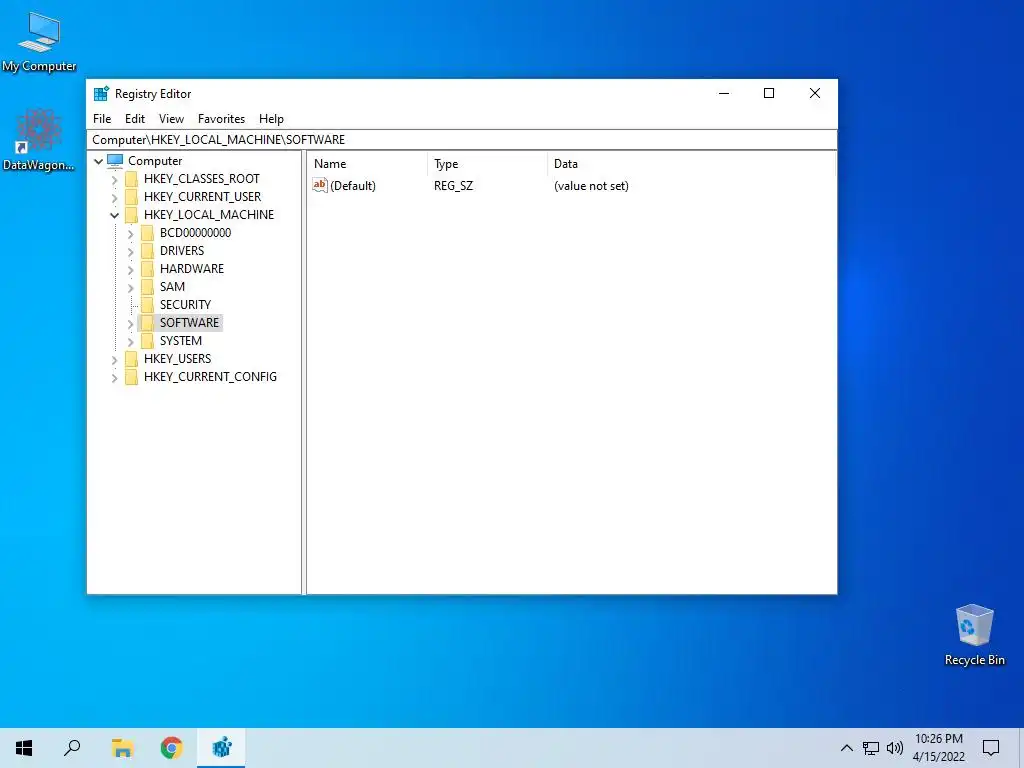This screenshot has width=1024, height=768.
Task: Expand the HKEY_CURRENT_USER arrow
Action: (x=115, y=197)
